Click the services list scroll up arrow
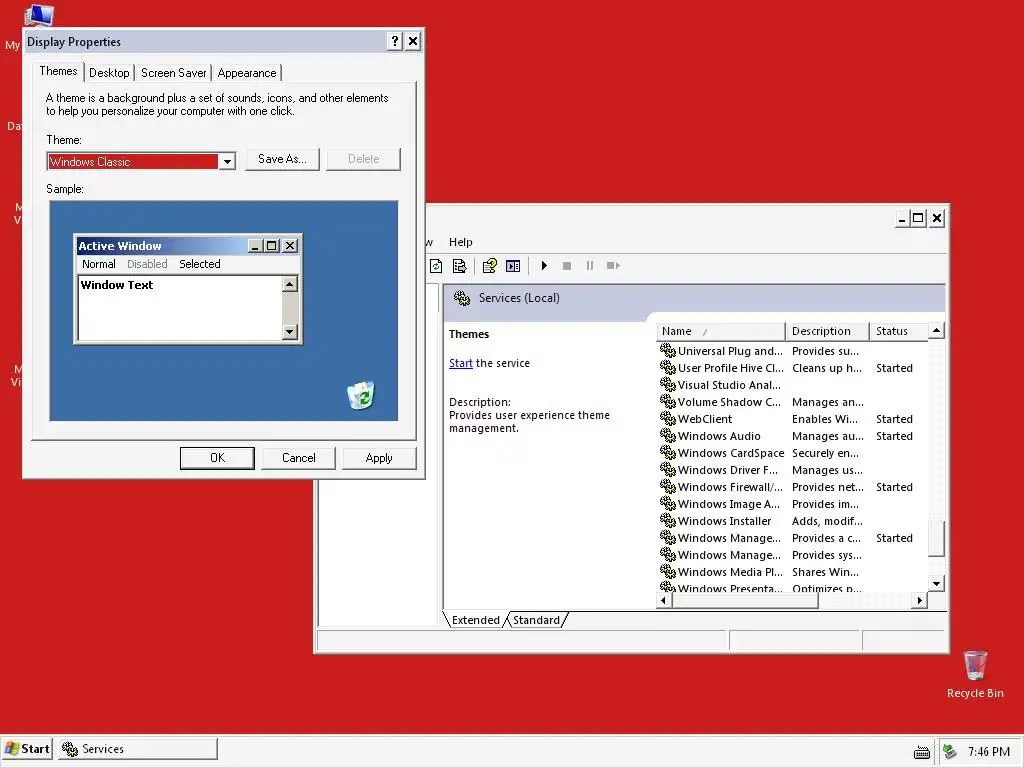 [936, 330]
